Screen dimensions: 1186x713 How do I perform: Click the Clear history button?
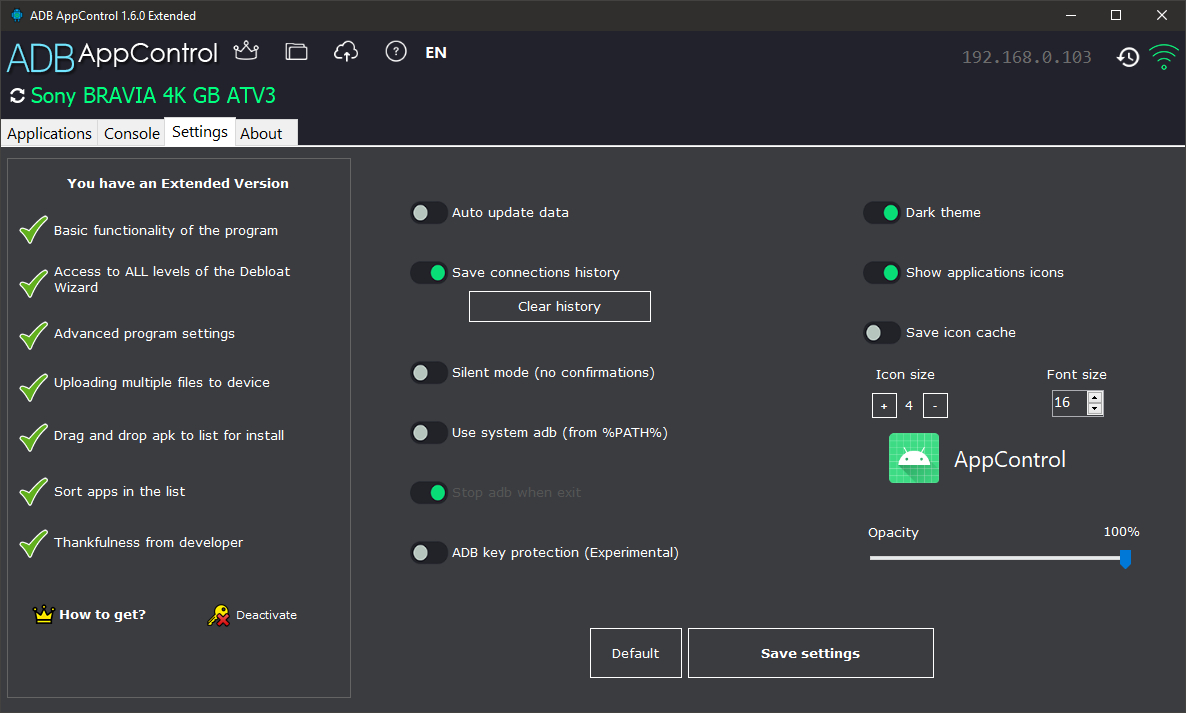(x=559, y=307)
